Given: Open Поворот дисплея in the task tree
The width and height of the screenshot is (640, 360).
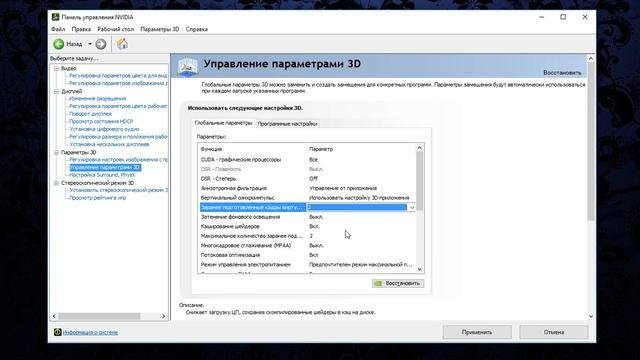Looking at the screenshot, I should tap(90, 114).
